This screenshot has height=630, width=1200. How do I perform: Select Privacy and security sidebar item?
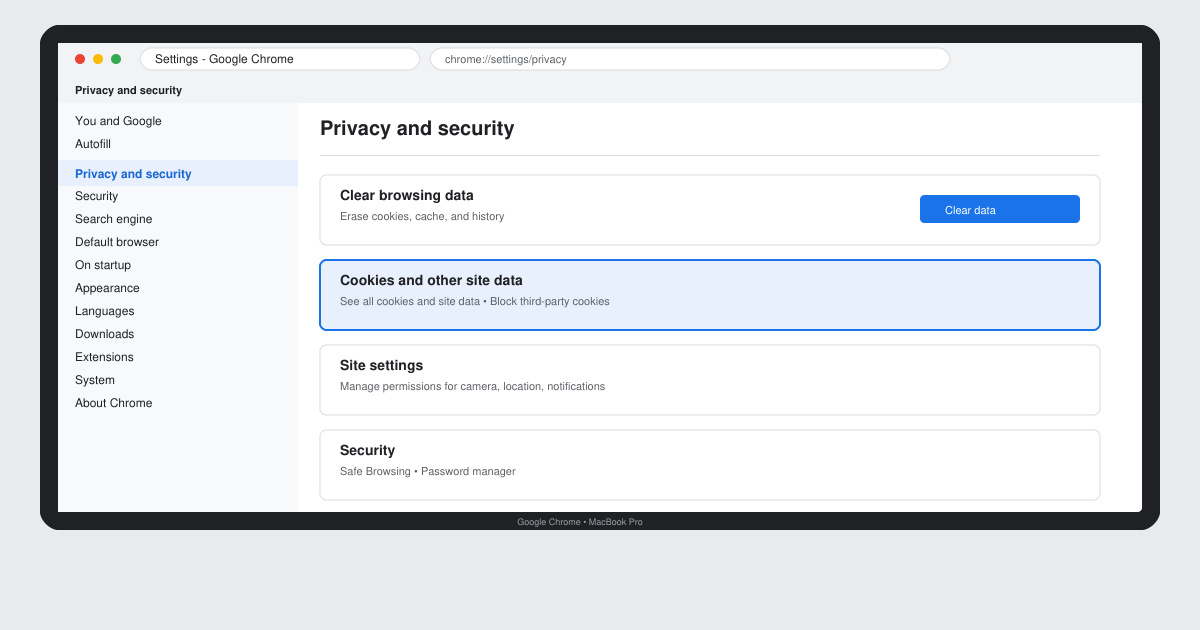click(178, 173)
